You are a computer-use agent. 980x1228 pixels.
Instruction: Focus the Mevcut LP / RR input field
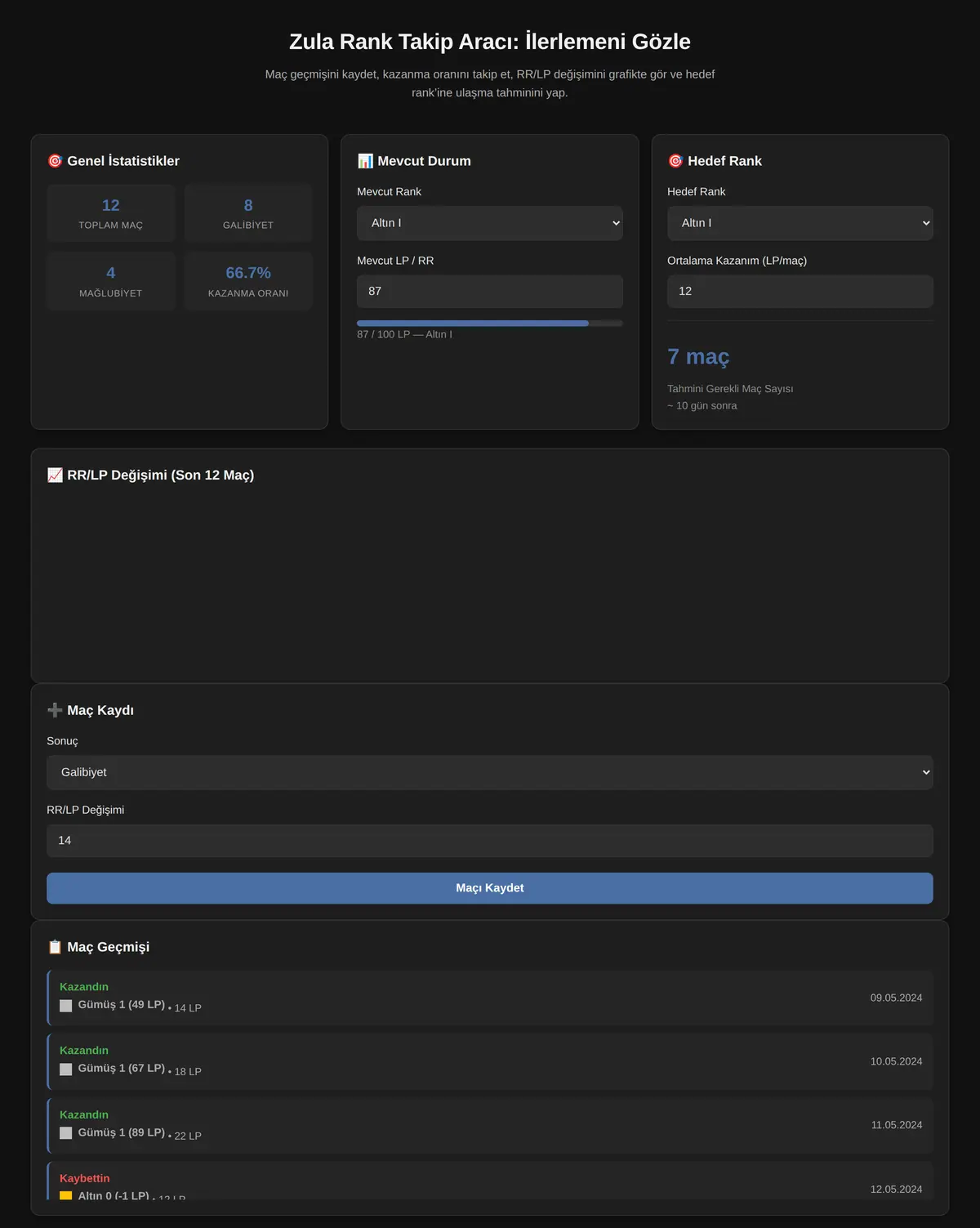pos(490,291)
